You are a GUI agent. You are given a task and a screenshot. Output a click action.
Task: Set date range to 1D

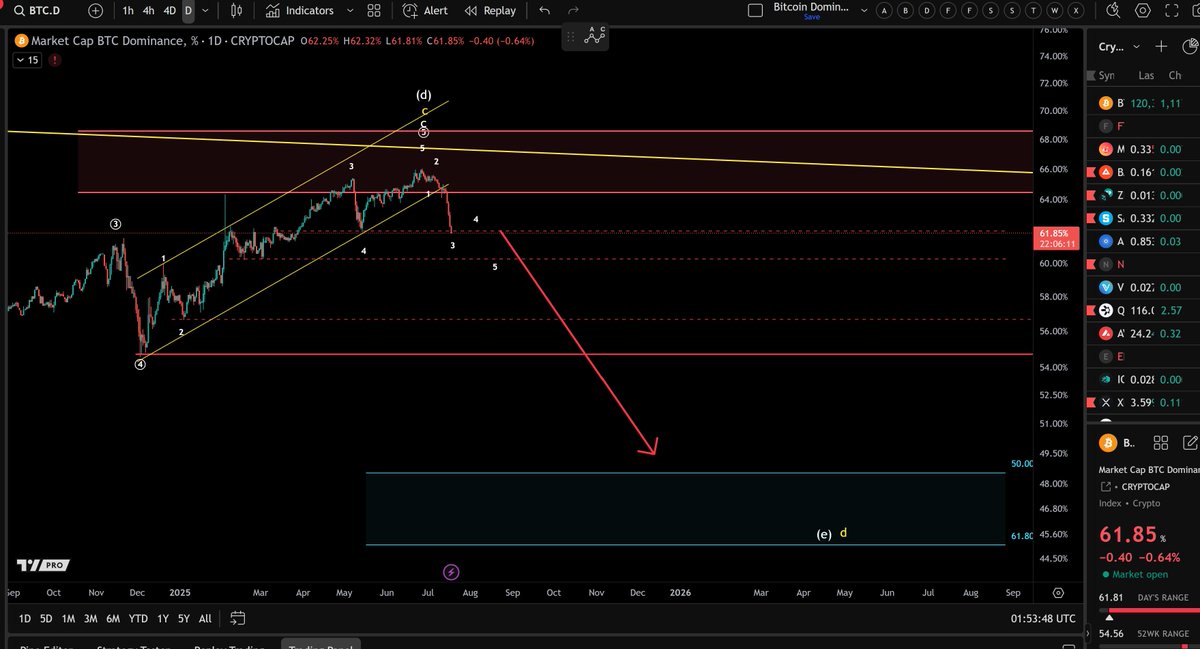point(25,618)
